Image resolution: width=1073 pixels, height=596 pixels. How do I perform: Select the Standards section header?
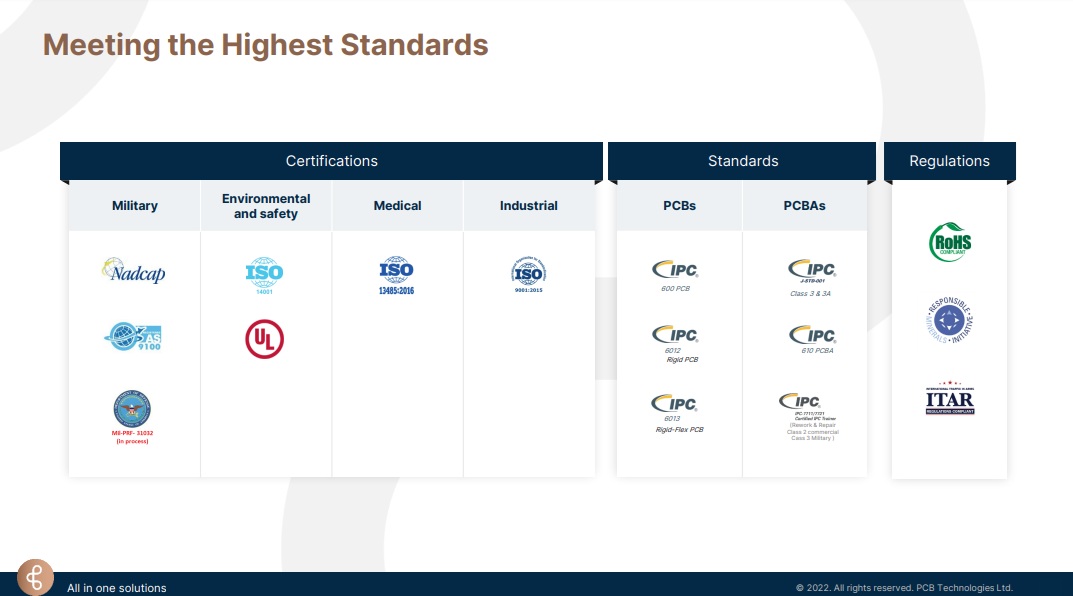pyautogui.click(x=742, y=161)
